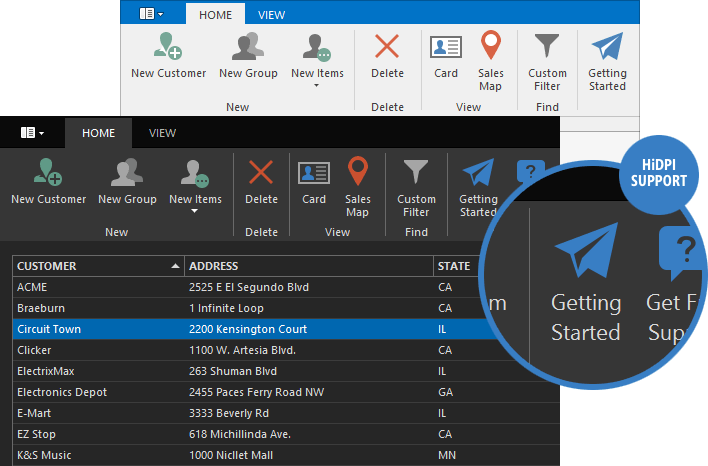708x466 pixels.
Task: Click Sales Map pin in light ribbon
Action: (490, 48)
